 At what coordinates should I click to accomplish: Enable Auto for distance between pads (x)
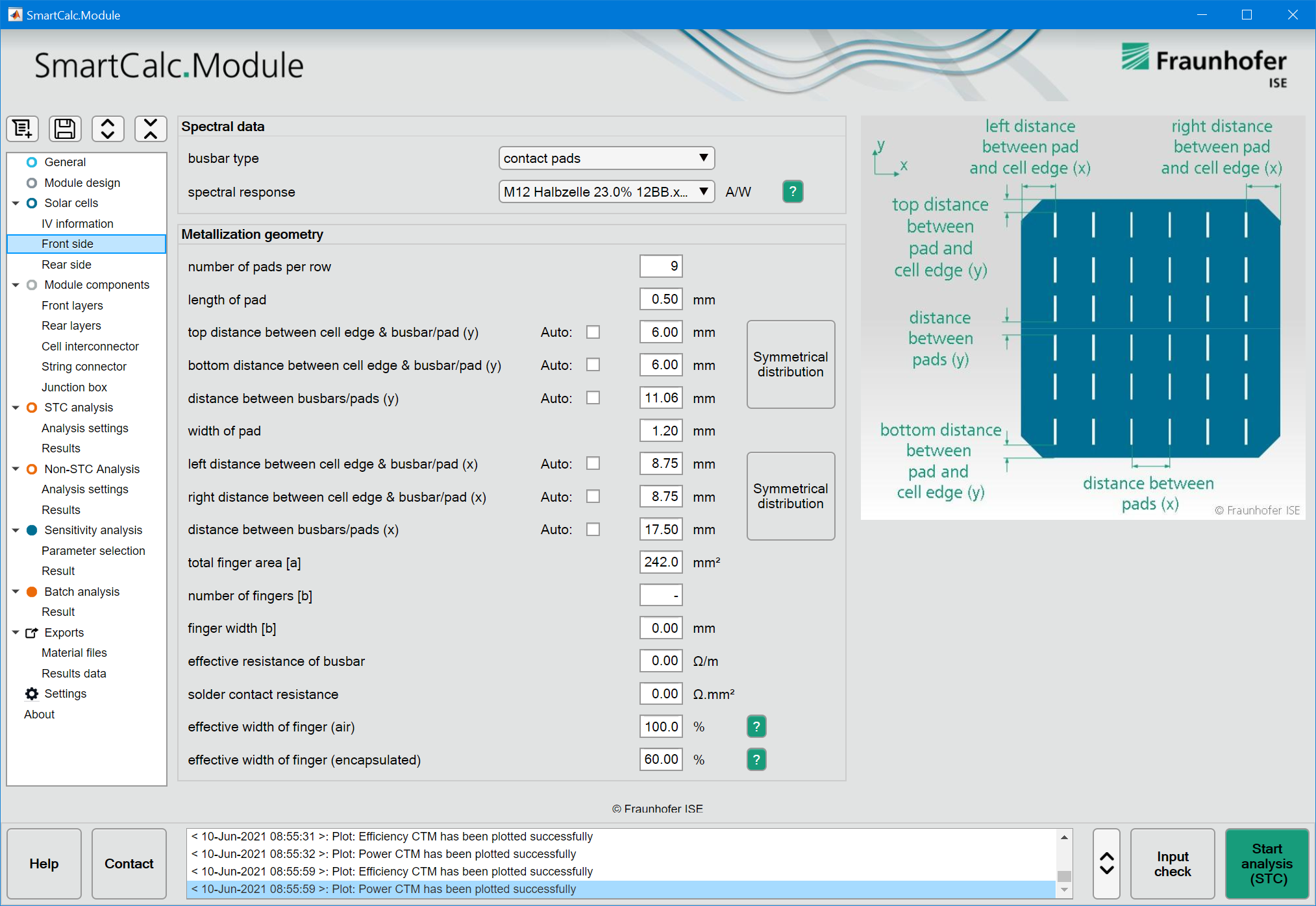[x=593, y=530]
